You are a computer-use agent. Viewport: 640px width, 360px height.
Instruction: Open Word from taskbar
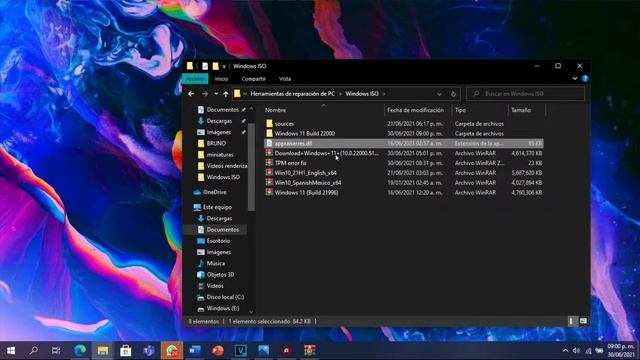[x=195, y=350]
